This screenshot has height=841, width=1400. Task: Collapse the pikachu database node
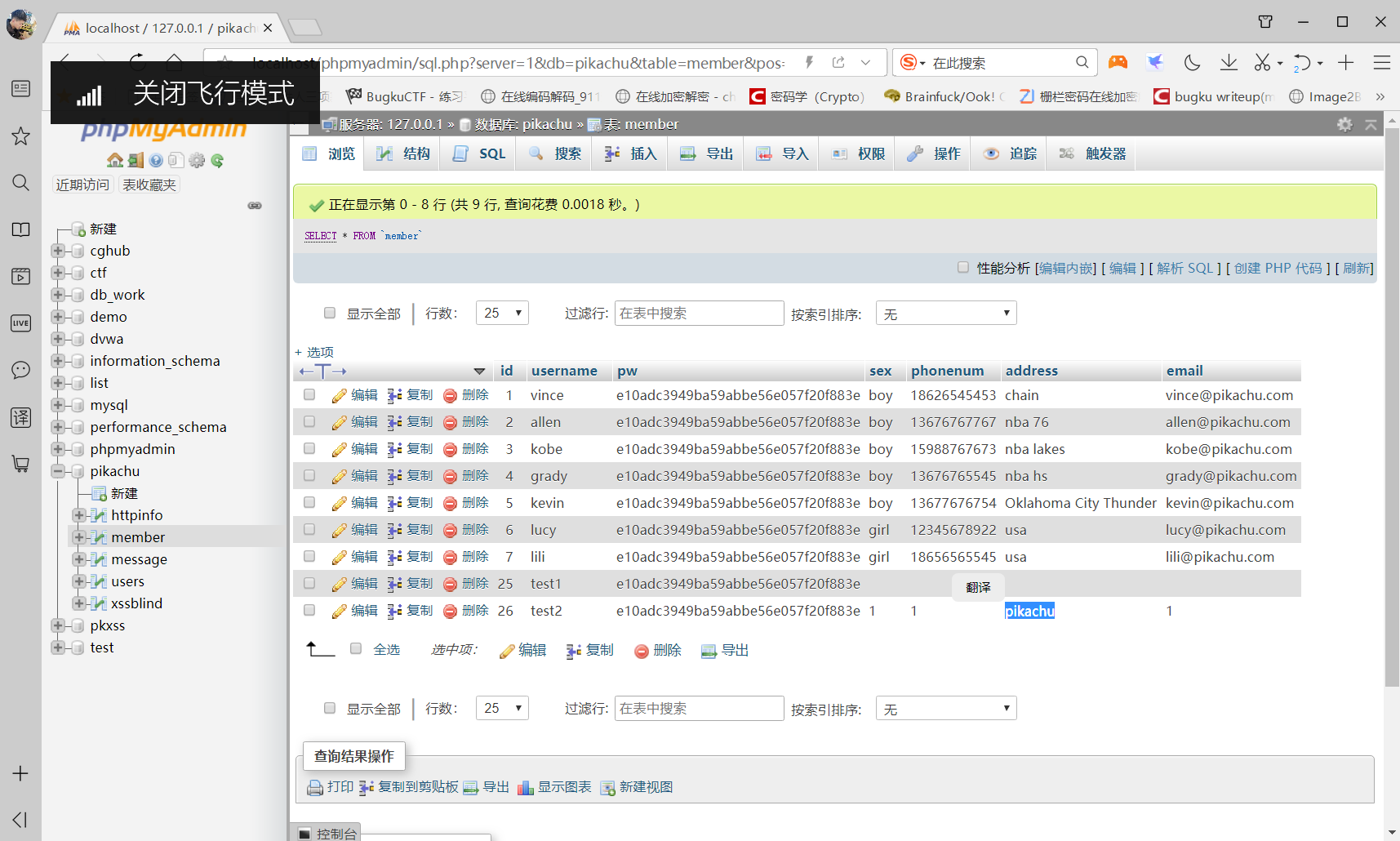coord(57,471)
